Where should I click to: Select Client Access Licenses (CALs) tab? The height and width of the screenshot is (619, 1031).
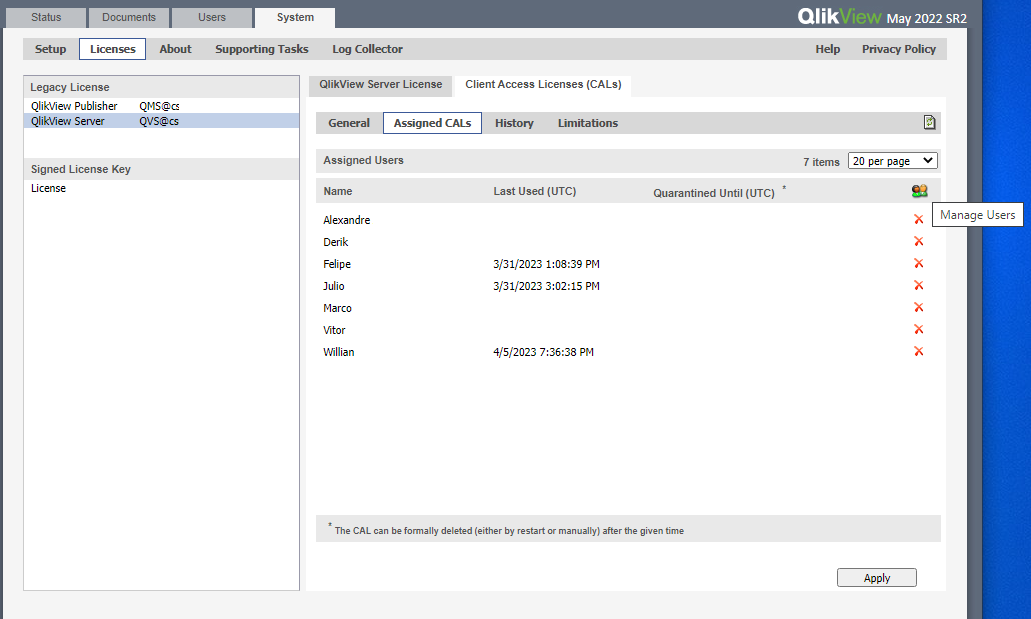click(543, 84)
